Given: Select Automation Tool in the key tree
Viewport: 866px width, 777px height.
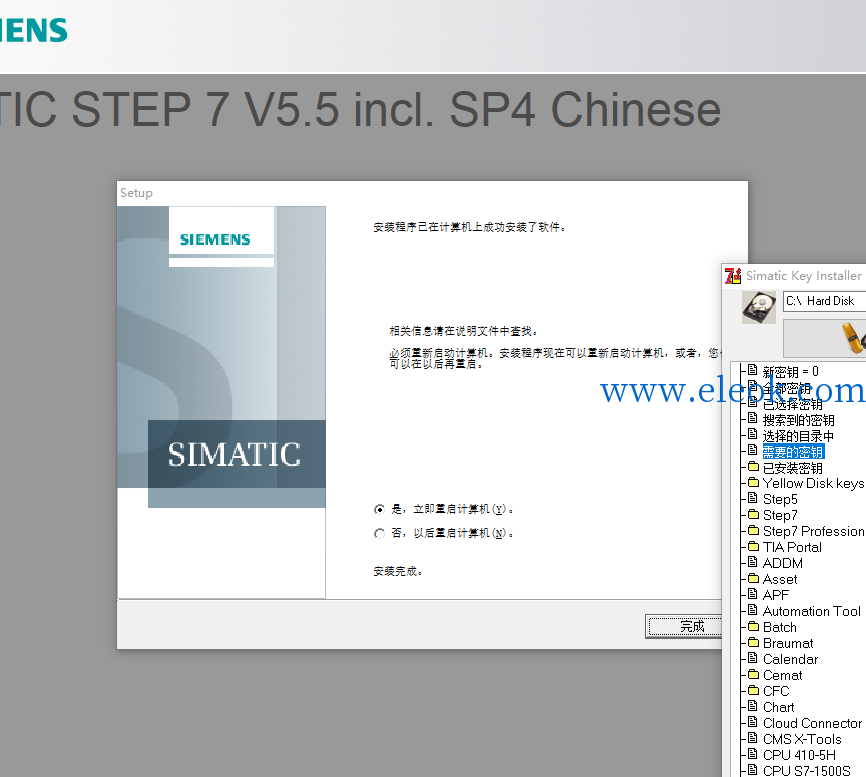Looking at the screenshot, I should tap(811, 611).
